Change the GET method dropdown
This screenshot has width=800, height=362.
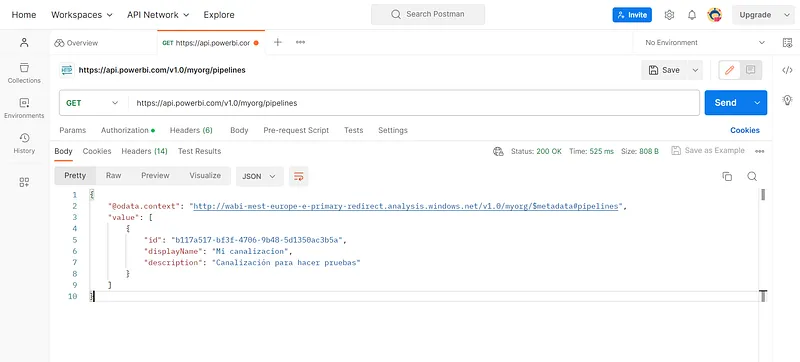(x=92, y=103)
